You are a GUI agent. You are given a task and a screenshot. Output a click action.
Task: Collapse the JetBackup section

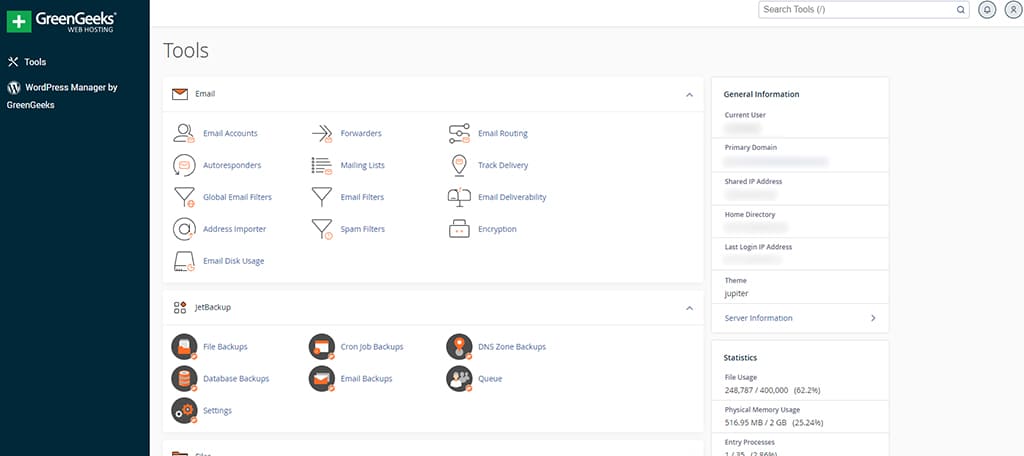click(x=689, y=308)
